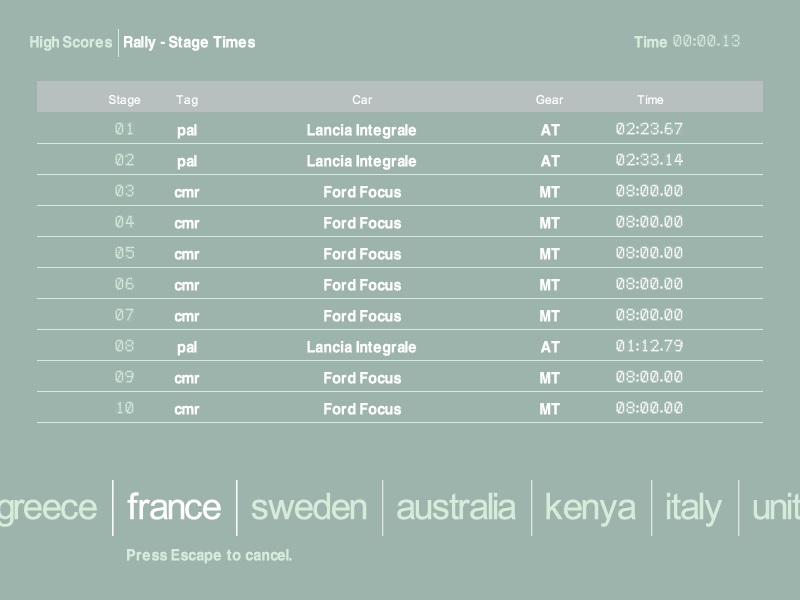Select the Gear column header
Viewport: 800px width, 600px height.
point(549,100)
